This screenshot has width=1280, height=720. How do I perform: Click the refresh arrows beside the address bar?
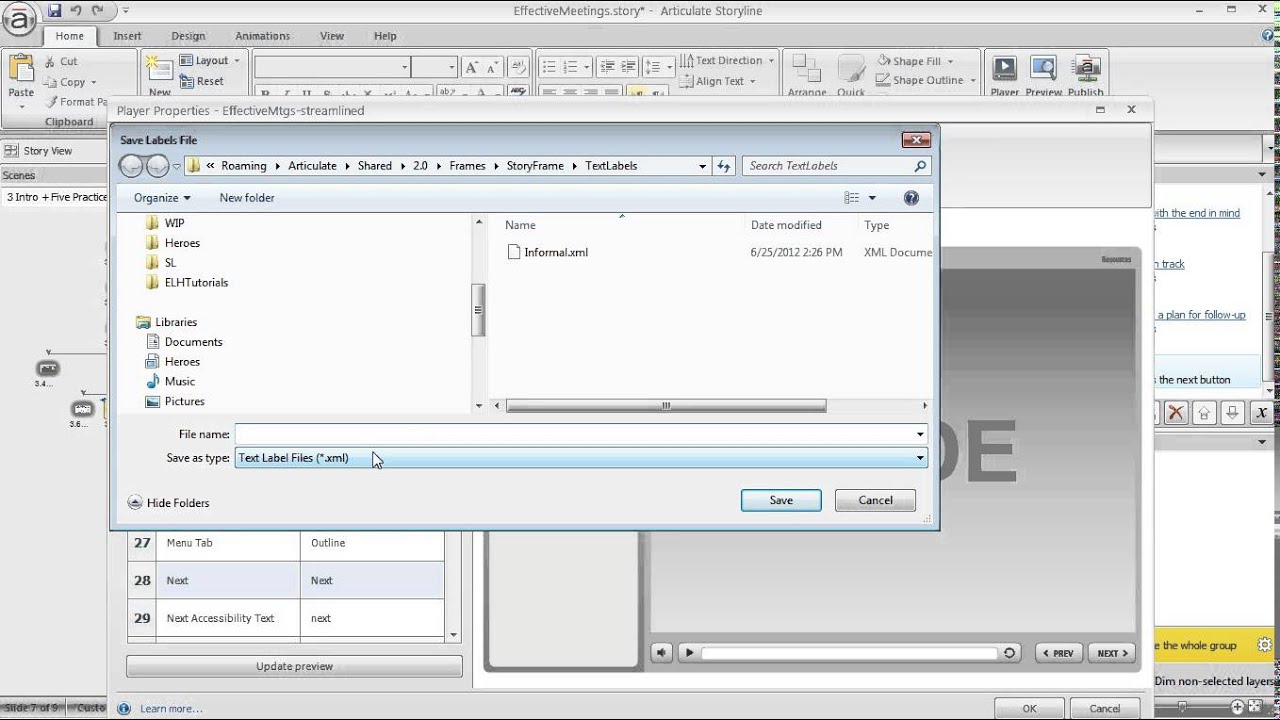tap(724, 166)
